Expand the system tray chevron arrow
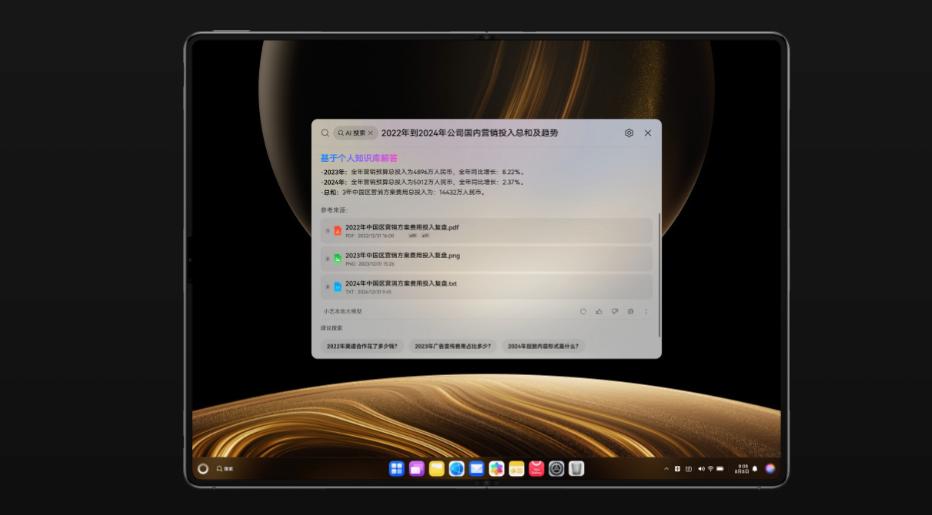The width and height of the screenshot is (932, 515). click(666, 469)
